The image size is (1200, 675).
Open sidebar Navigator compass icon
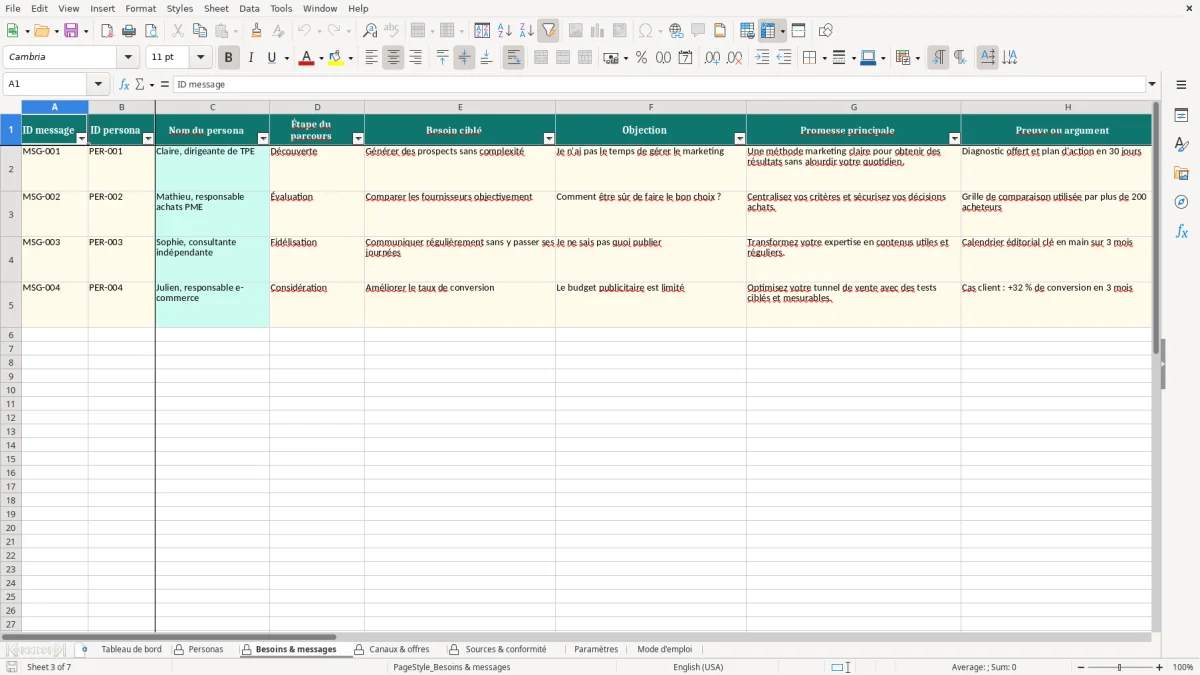tap(1181, 202)
